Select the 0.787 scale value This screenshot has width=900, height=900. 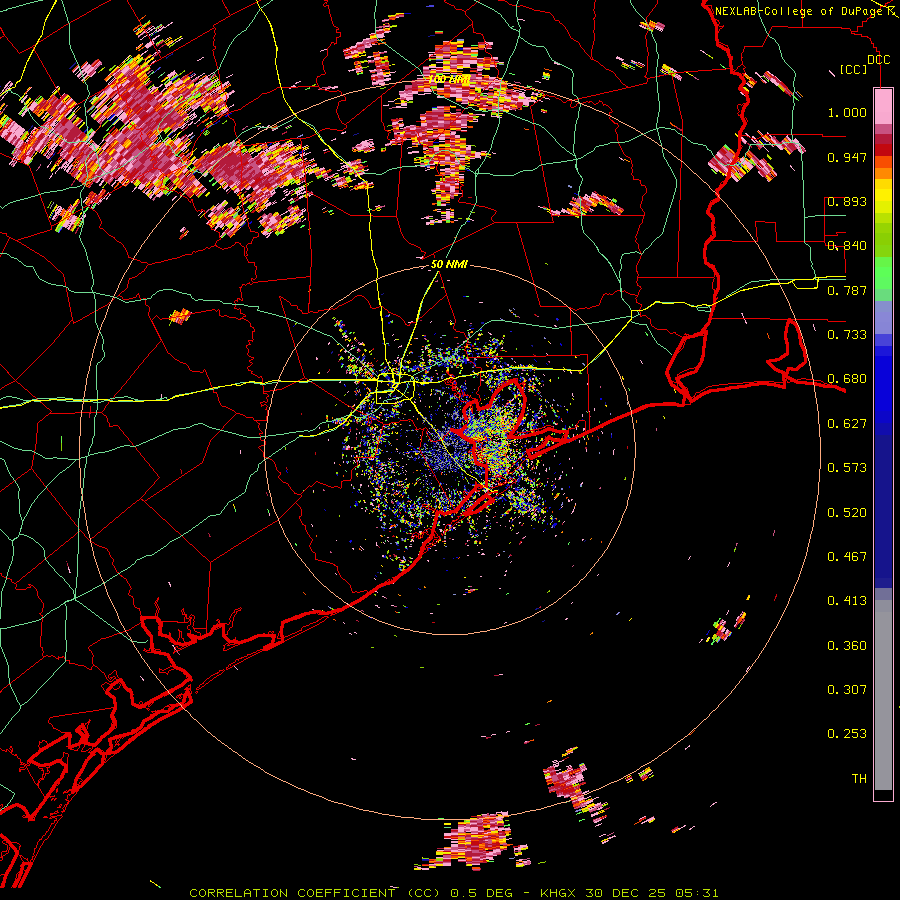point(847,290)
